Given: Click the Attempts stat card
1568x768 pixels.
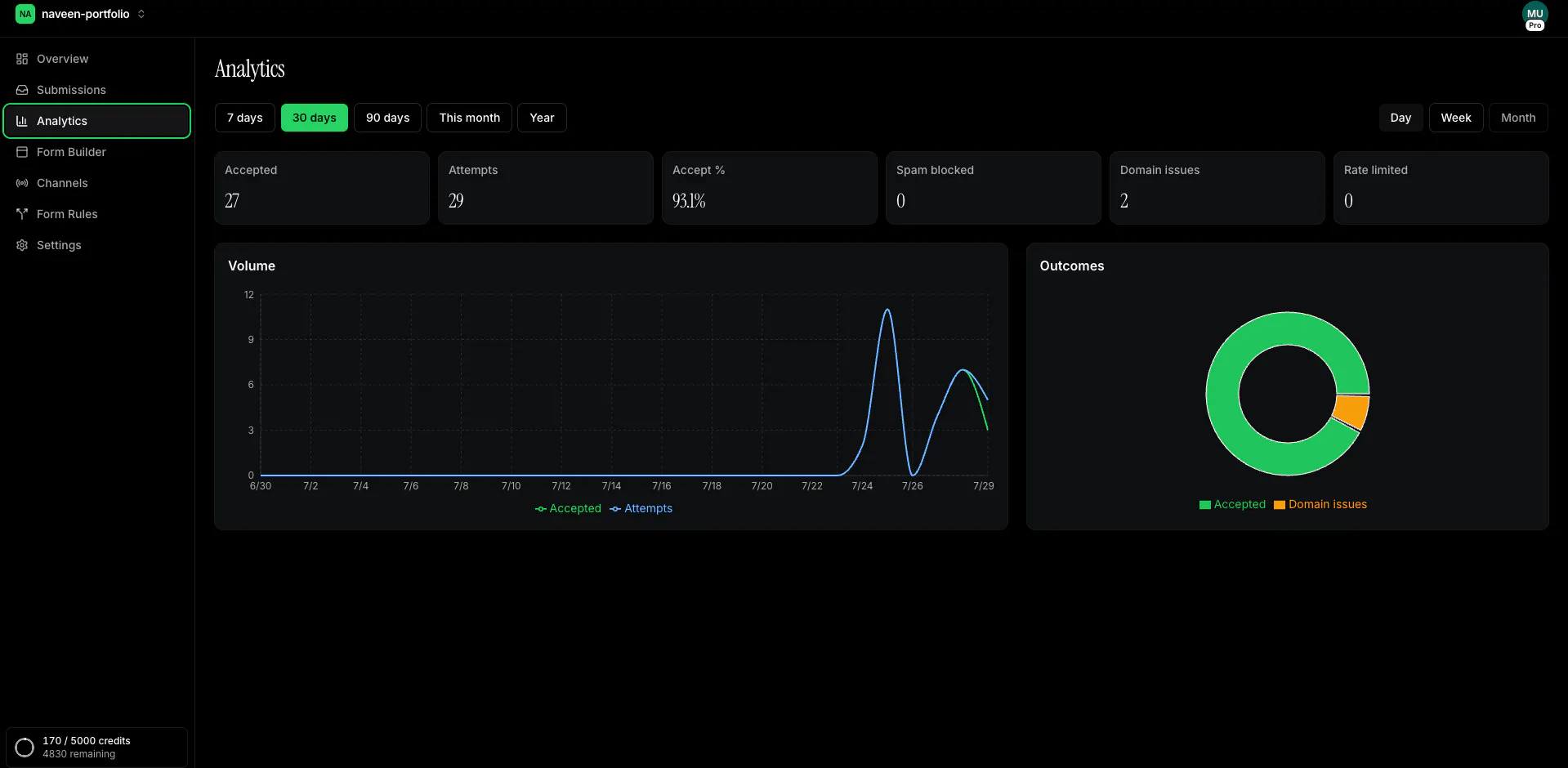Looking at the screenshot, I should click(546, 188).
